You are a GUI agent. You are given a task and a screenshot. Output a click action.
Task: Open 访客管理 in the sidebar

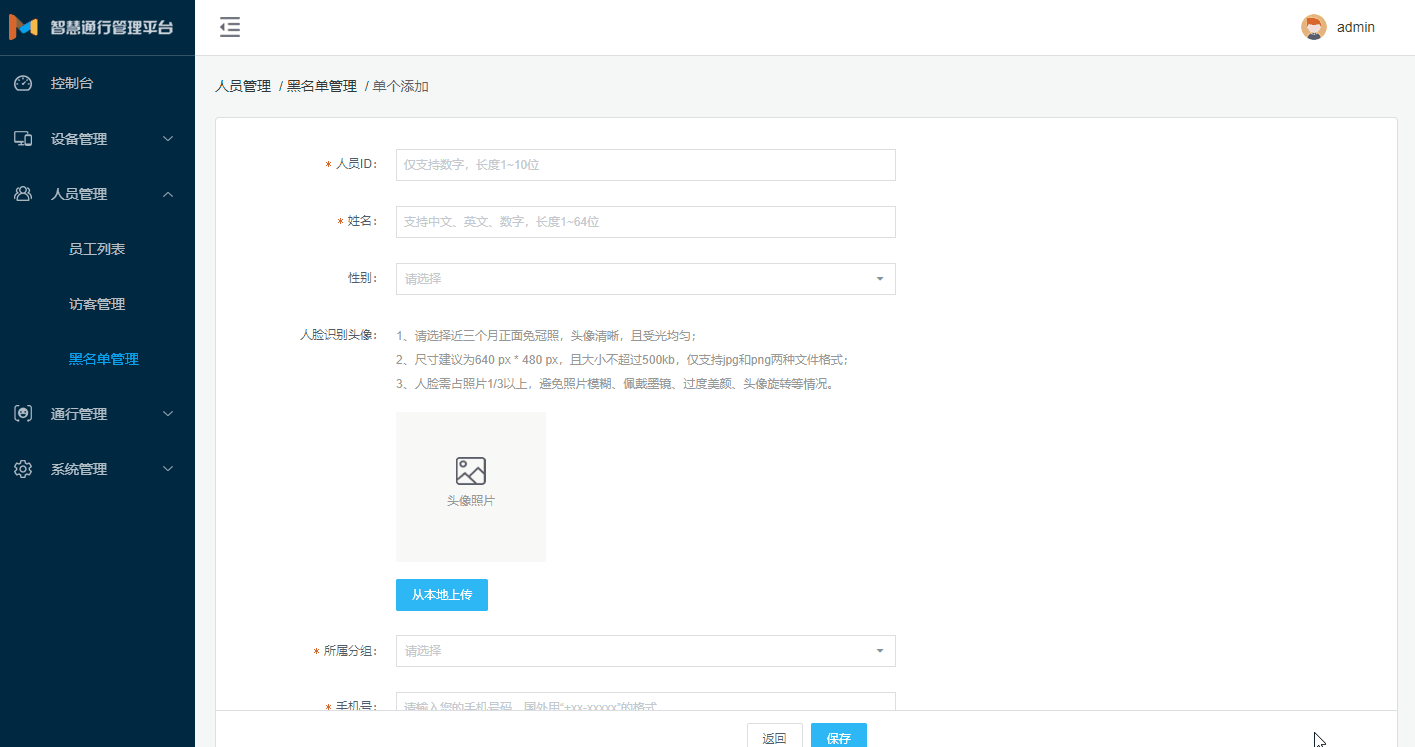click(x=97, y=304)
